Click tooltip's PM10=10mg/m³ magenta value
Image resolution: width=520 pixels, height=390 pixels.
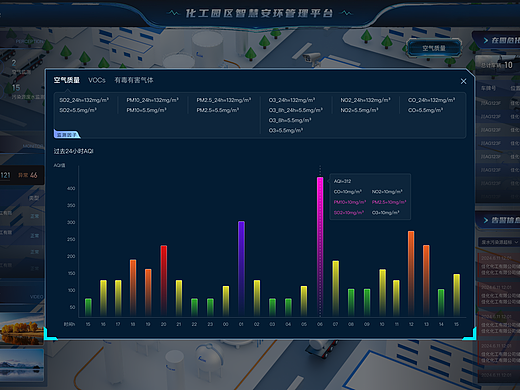pos(350,202)
